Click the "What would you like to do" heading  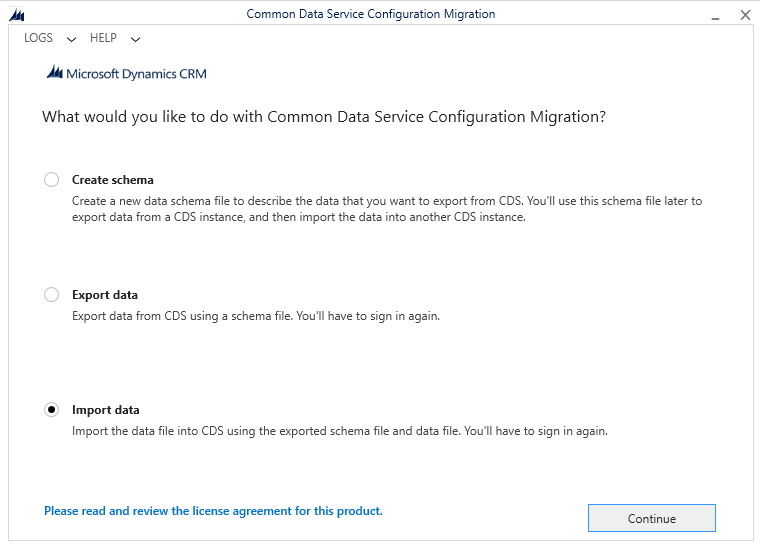pyautogui.click(x=324, y=117)
